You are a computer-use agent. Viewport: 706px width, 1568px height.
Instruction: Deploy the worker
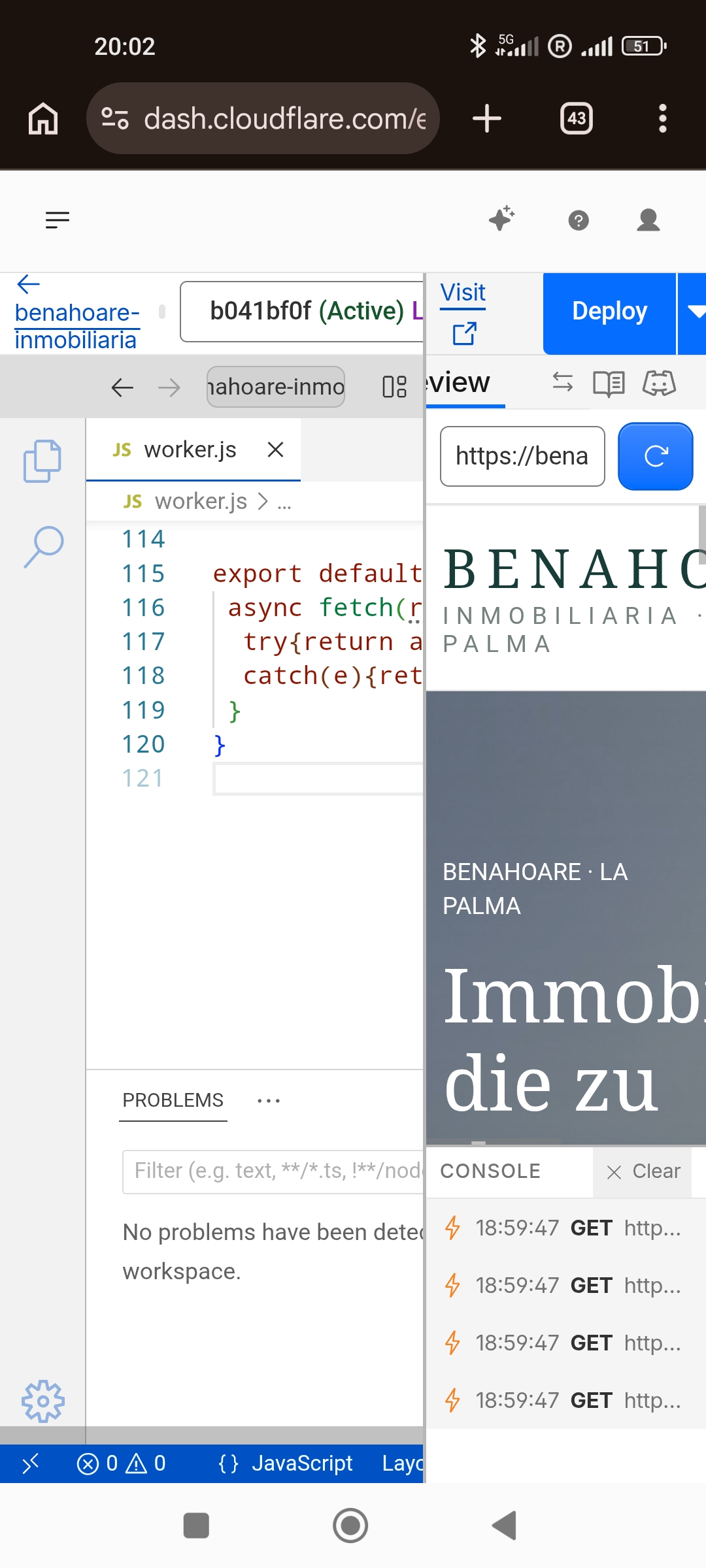[x=609, y=312]
